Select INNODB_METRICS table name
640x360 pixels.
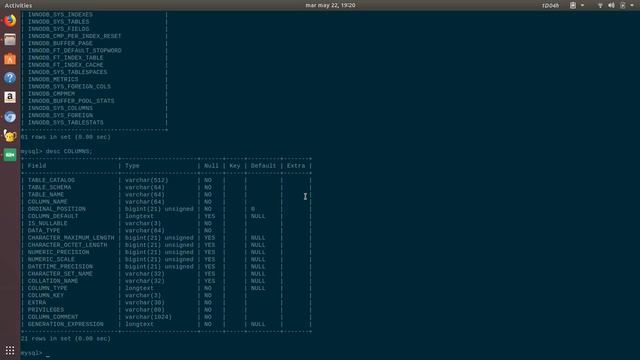click(53, 80)
